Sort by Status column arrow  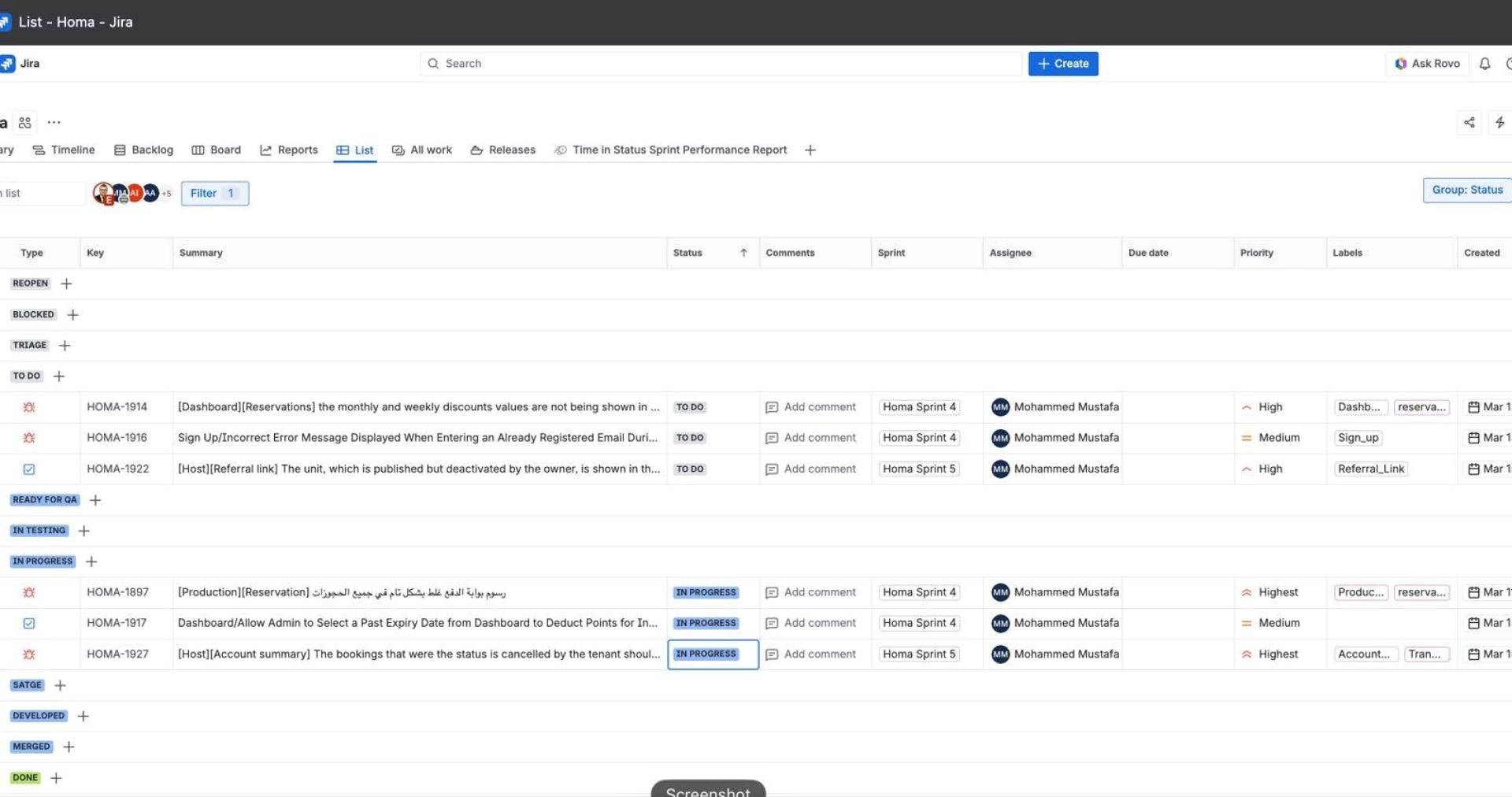pyautogui.click(x=743, y=253)
